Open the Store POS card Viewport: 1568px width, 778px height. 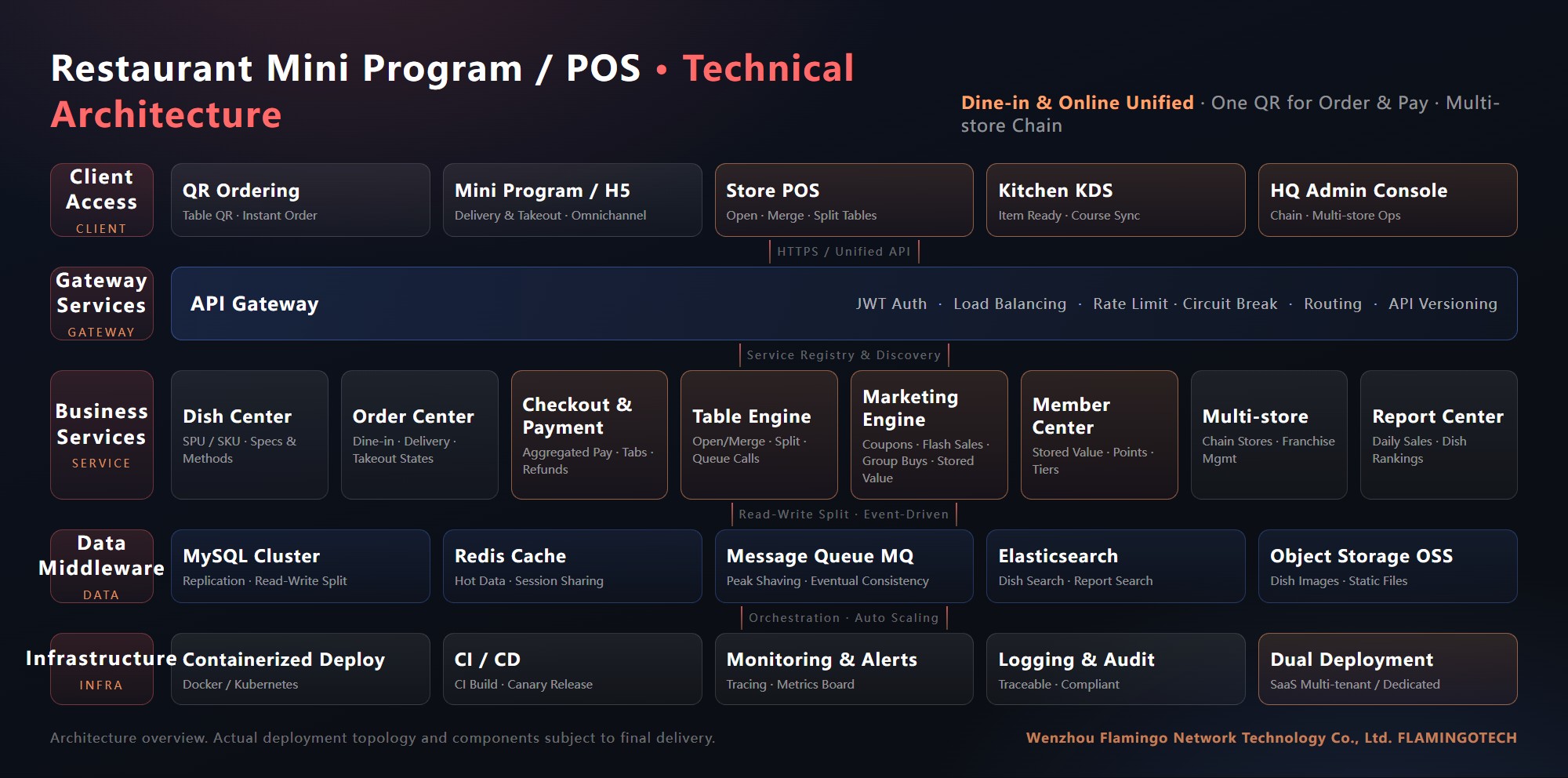[x=844, y=200]
